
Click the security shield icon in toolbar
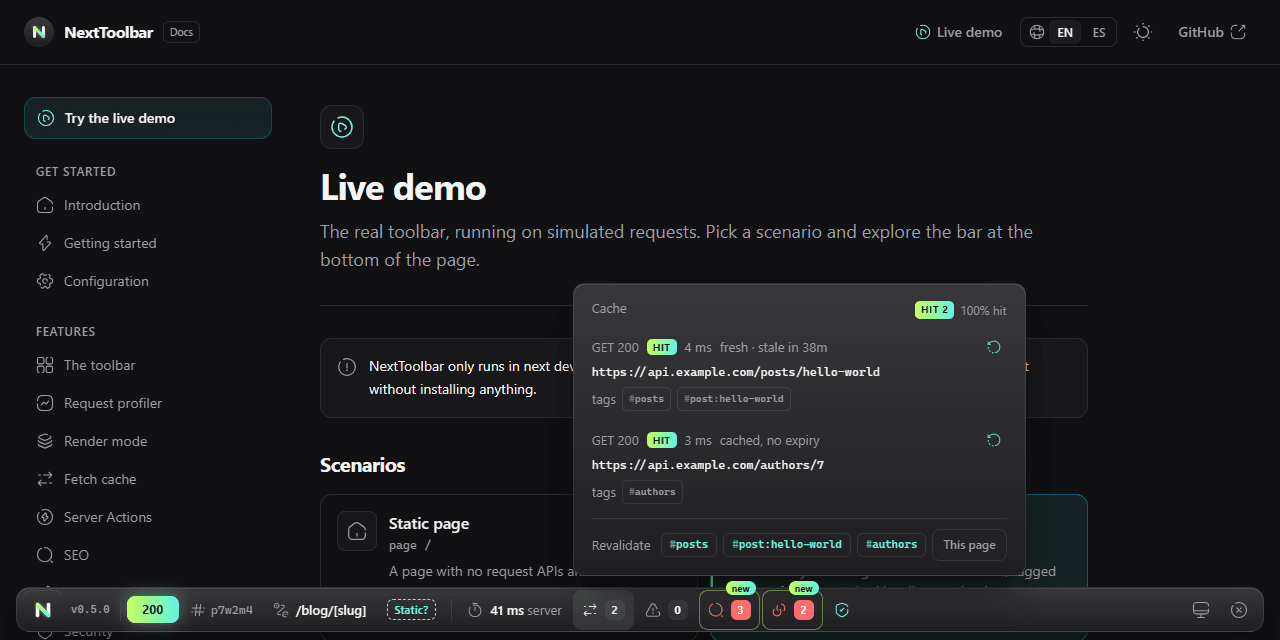coord(842,610)
